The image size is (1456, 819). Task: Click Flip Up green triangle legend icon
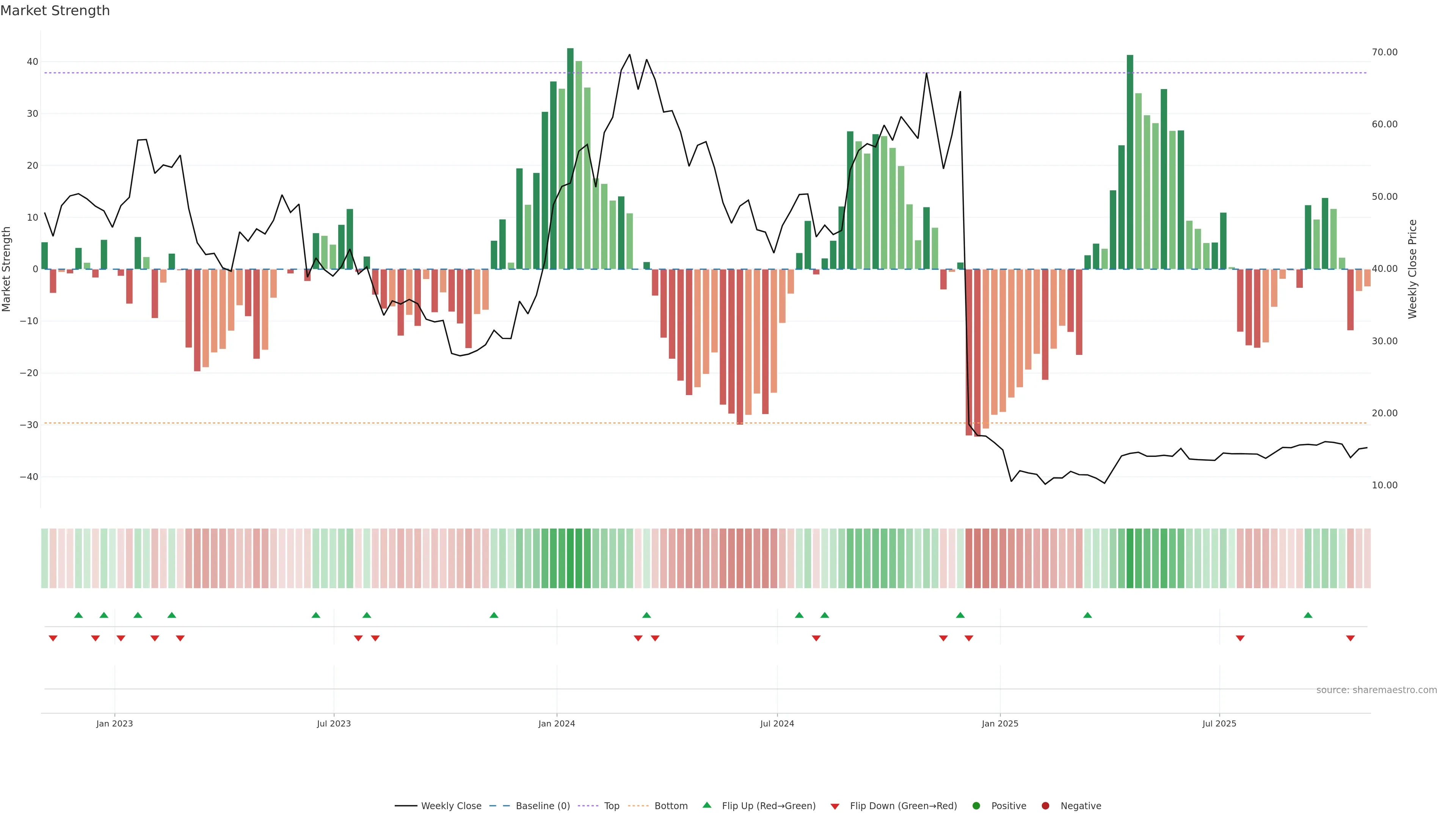pyautogui.click(x=706, y=805)
